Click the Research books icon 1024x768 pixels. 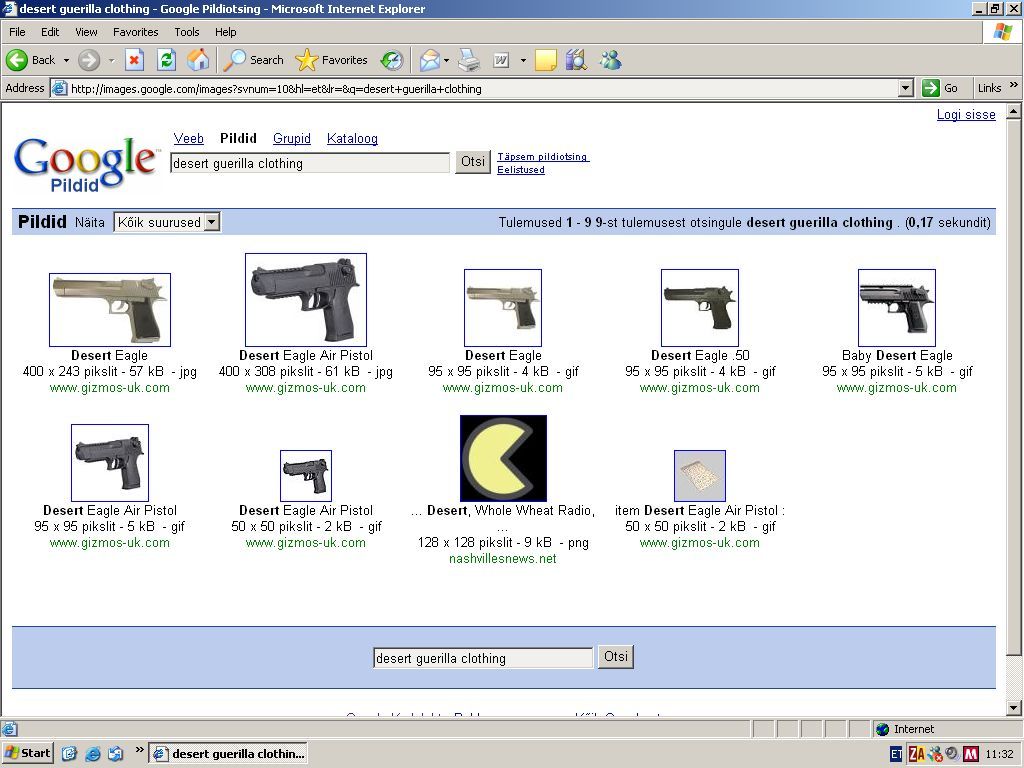[576, 60]
